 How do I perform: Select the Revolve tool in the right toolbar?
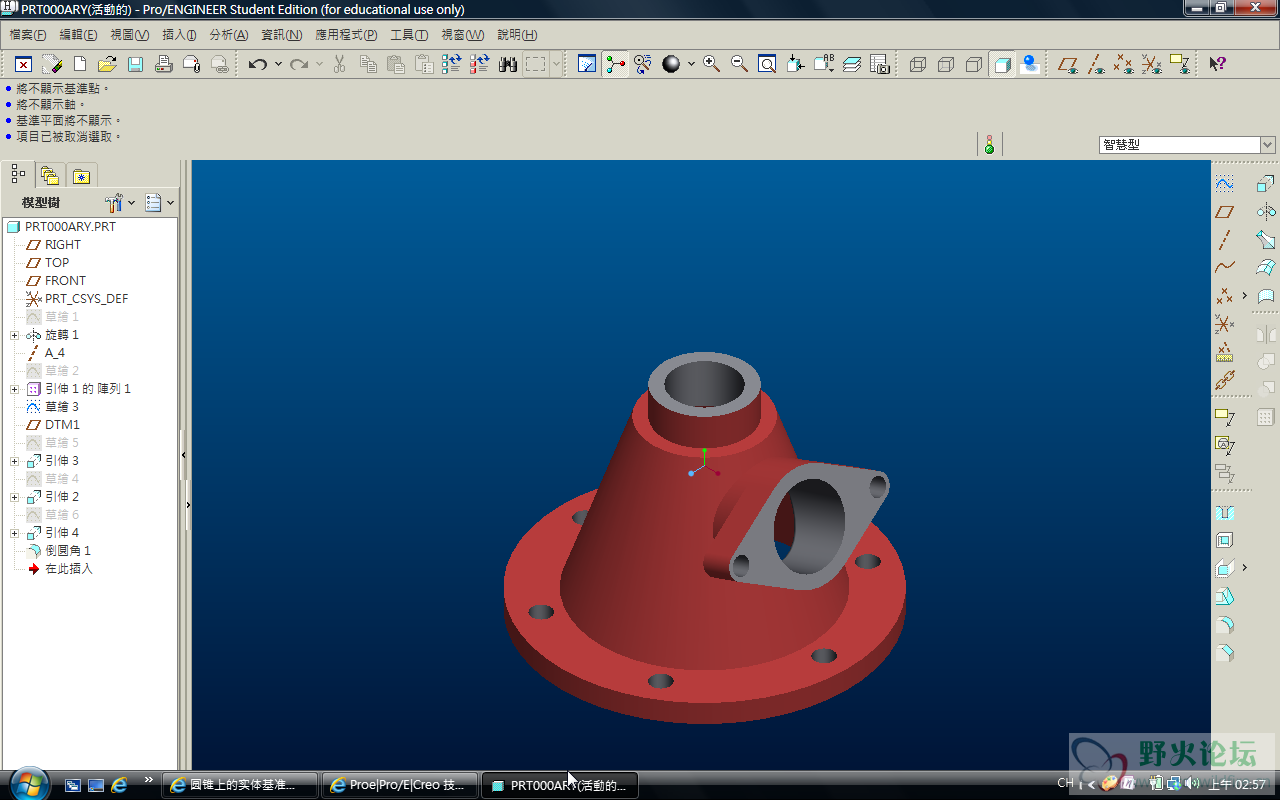pyautogui.click(x=1266, y=212)
